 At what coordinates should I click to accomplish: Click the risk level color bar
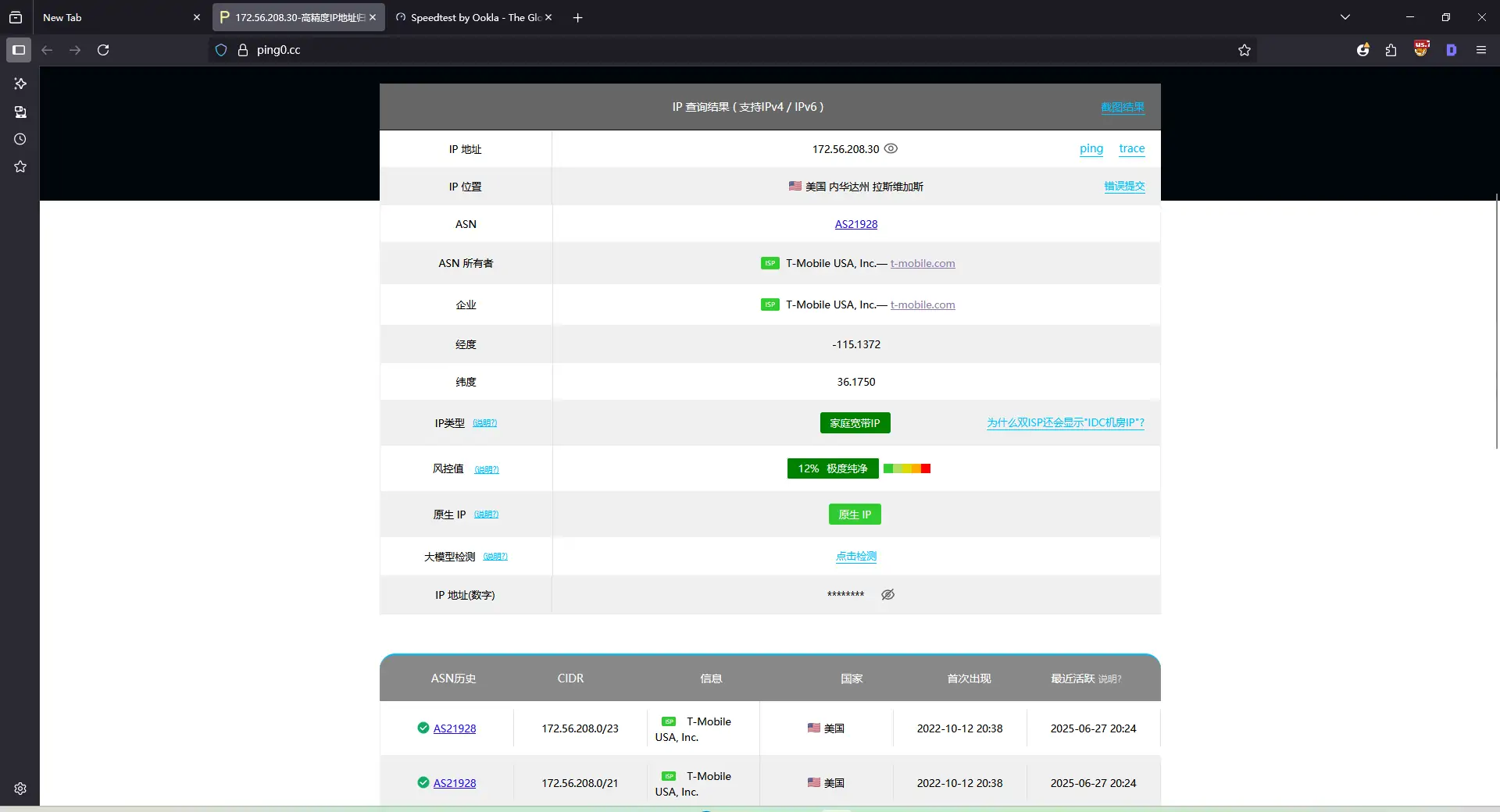point(907,468)
